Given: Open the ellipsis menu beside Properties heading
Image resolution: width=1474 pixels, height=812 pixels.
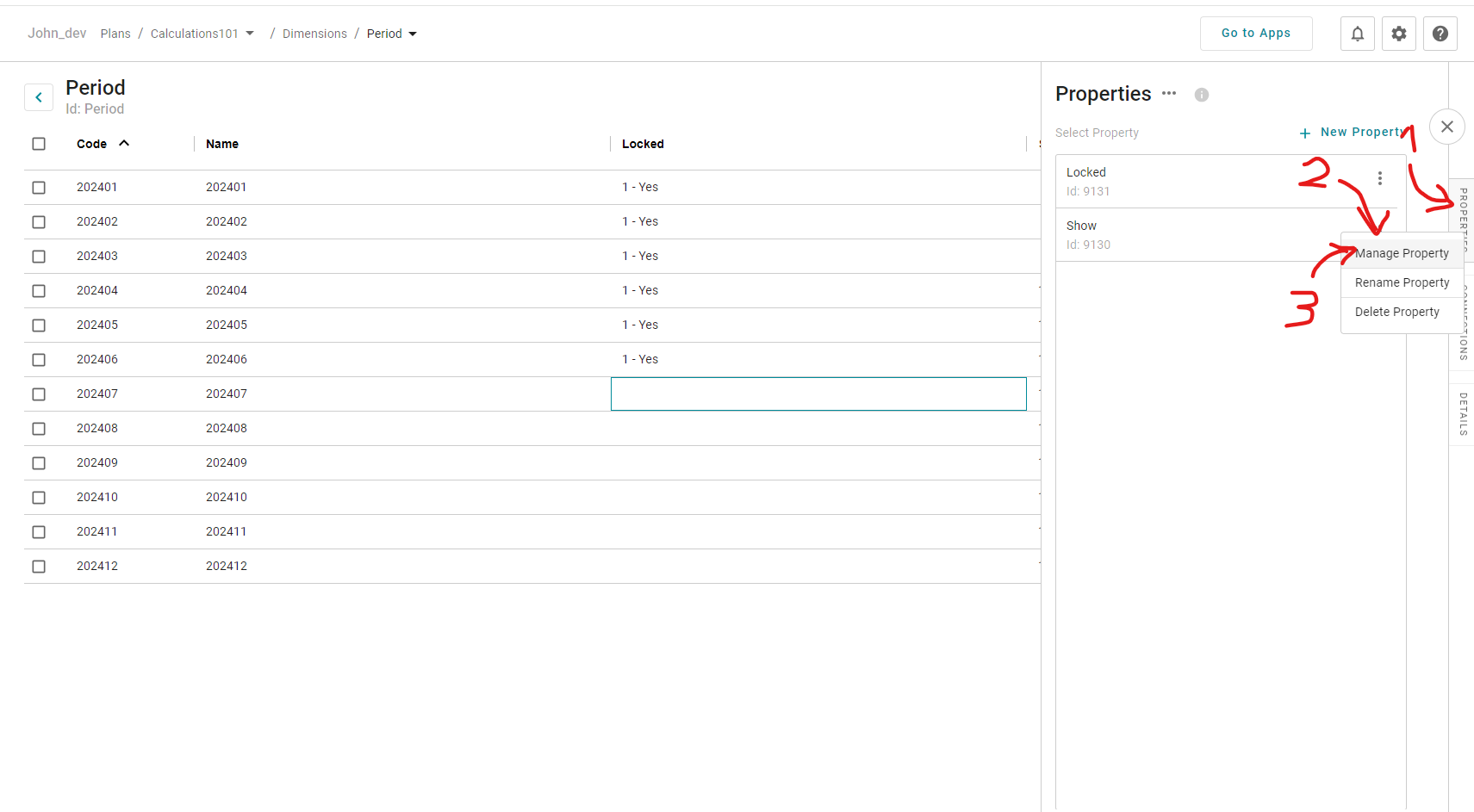Looking at the screenshot, I should (1168, 93).
